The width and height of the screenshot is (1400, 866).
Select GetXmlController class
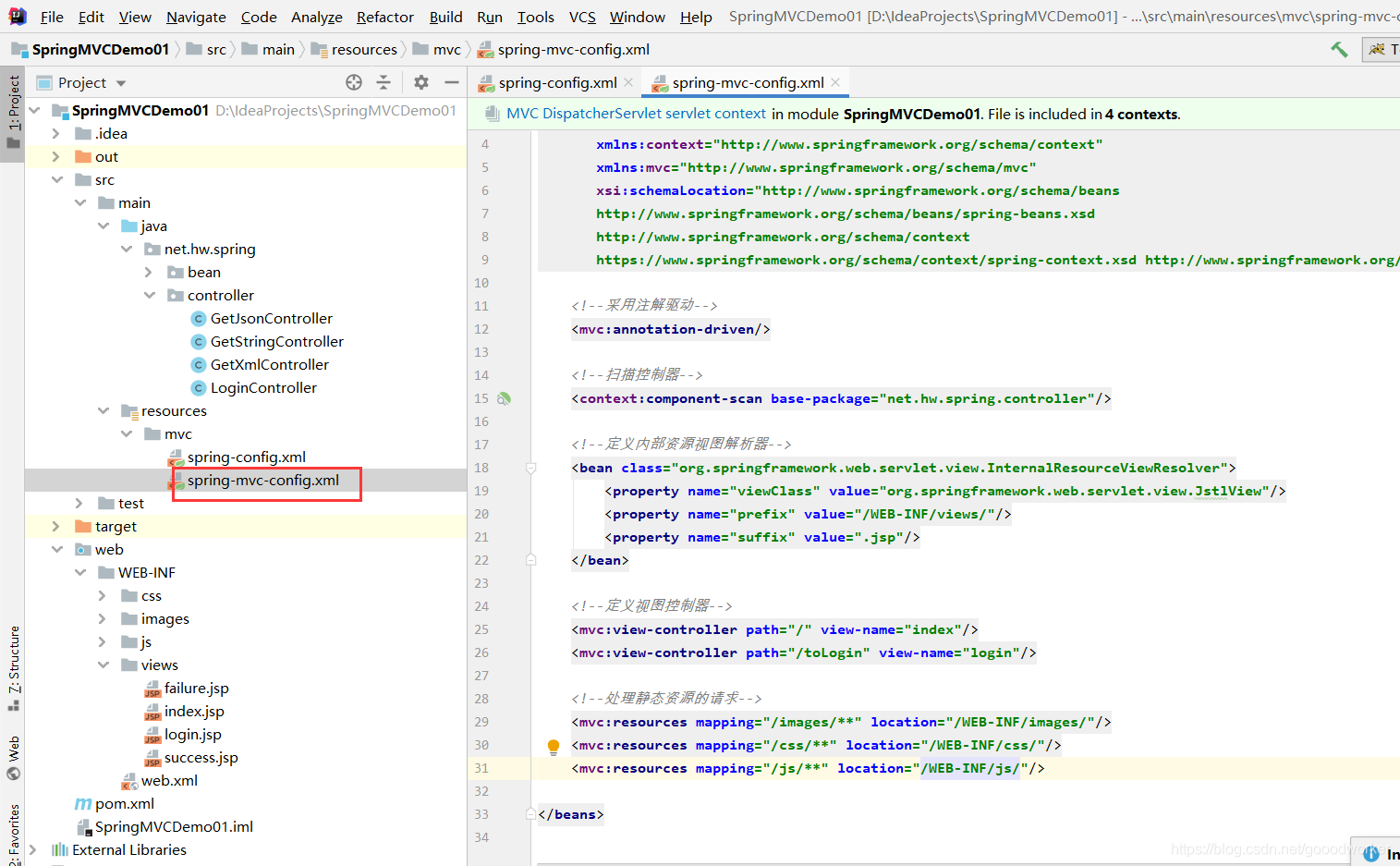pyautogui.click(x=260, y=365)
